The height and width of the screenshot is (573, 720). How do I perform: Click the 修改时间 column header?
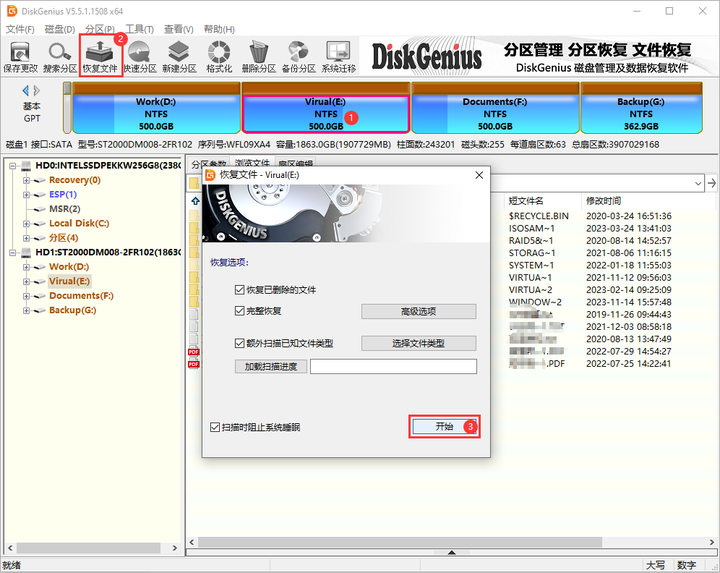pyautogui.click(x=603, y=201)
